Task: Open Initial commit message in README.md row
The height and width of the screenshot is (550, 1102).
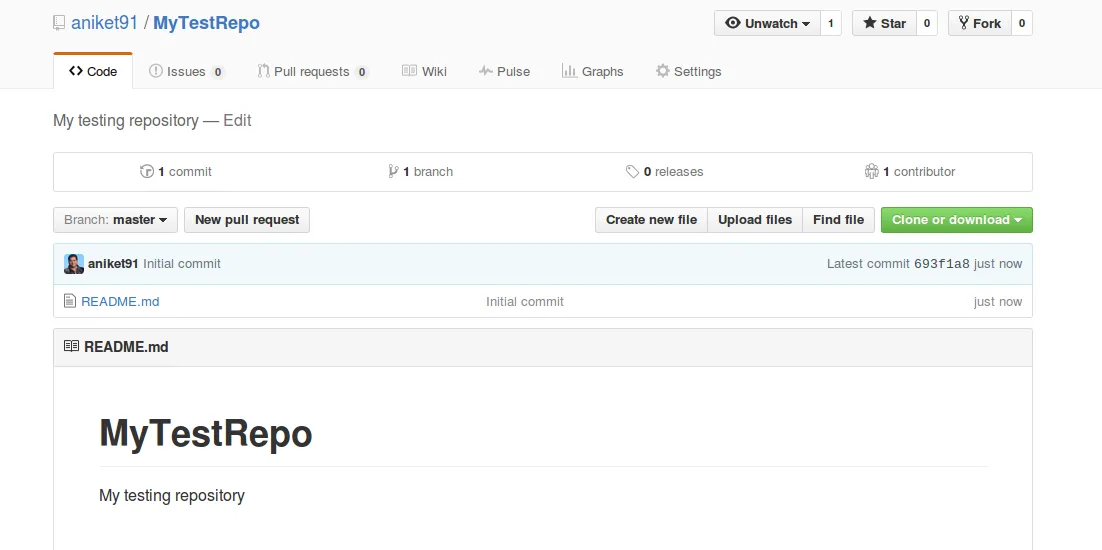Action: pyautogui.click(x=525, y=301)
